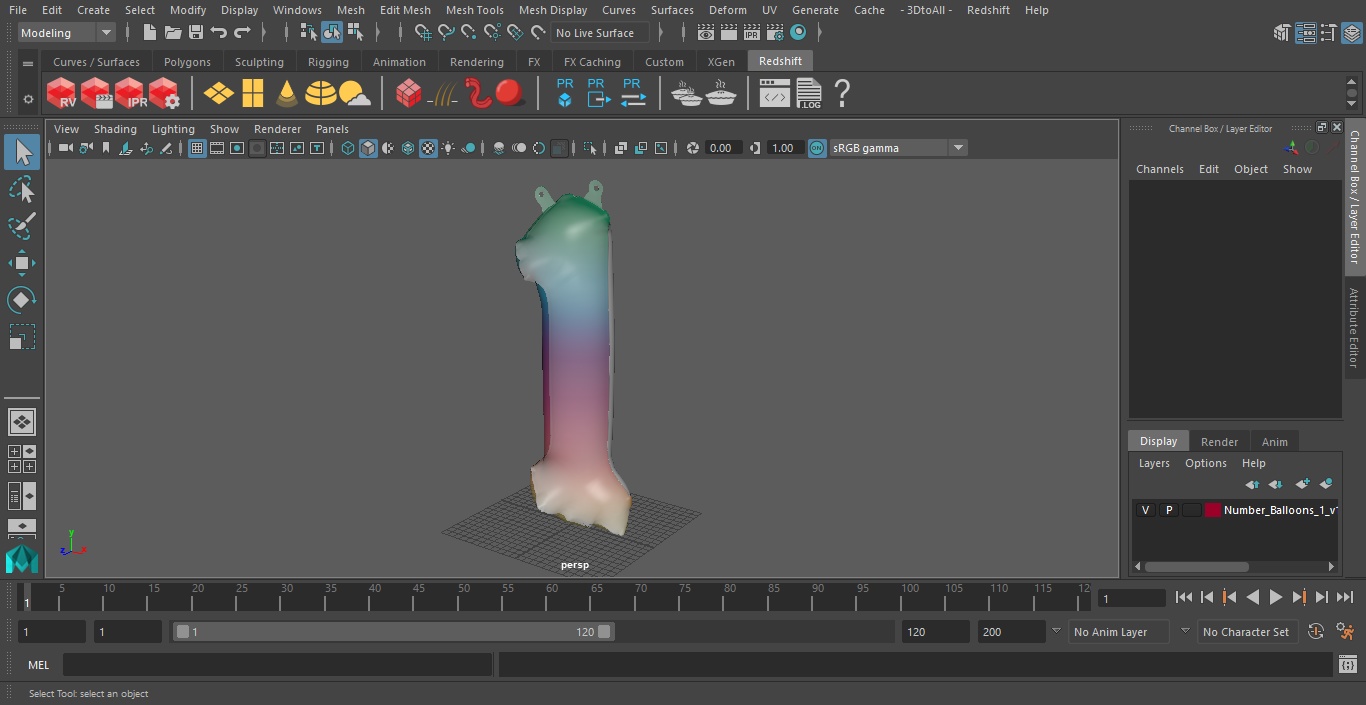
Task: Select the arrow Select Tool
Action: point(22,152)
